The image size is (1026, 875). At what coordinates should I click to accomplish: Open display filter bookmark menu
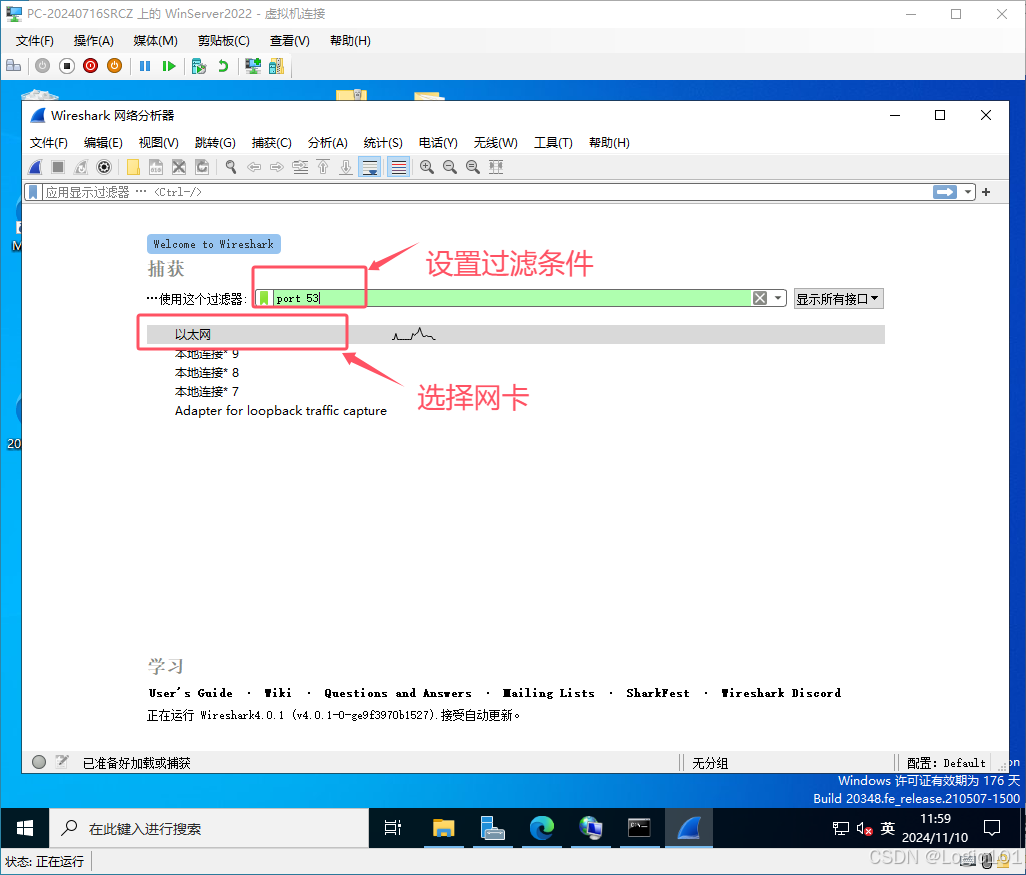pos(33,192)
